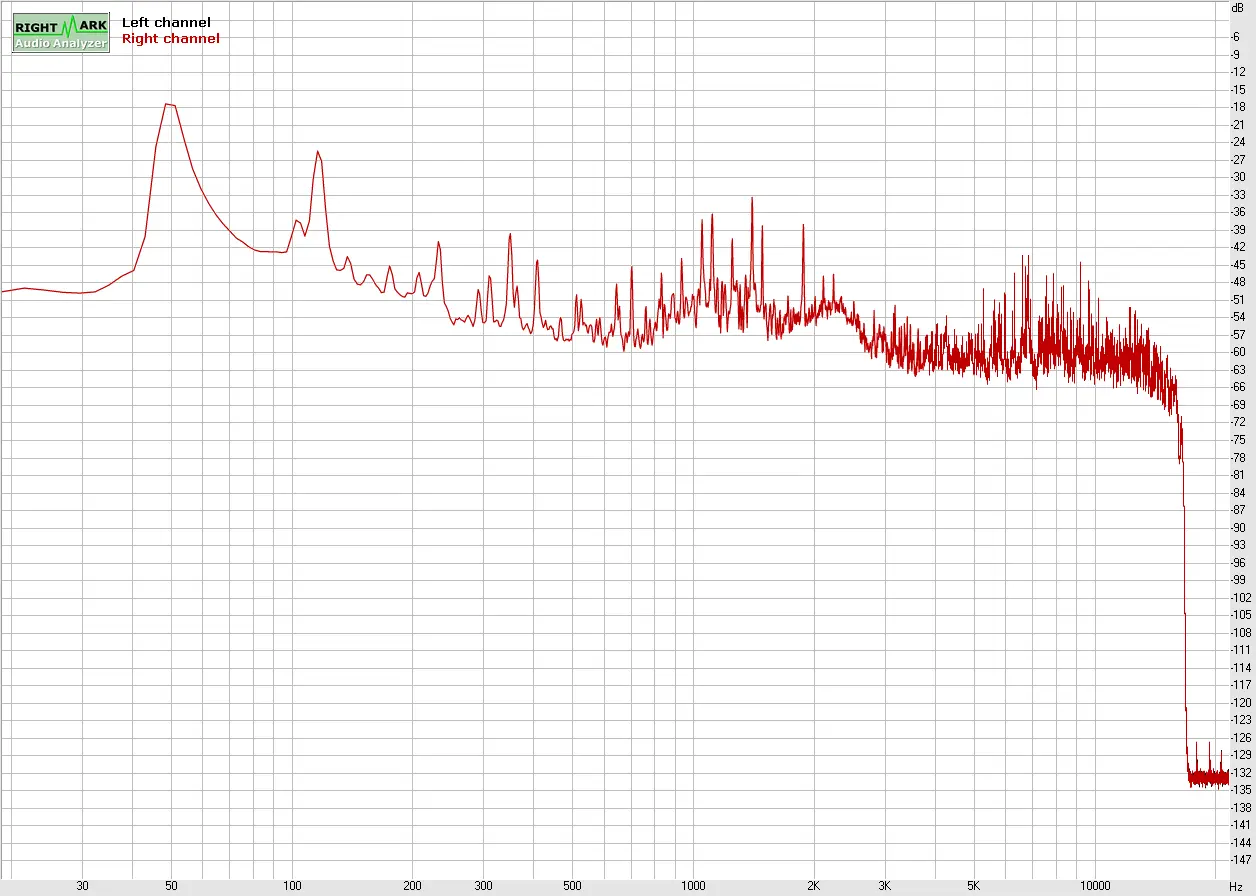Click the "500" frequency axis label
This screenshot has width=1256, height=896.
point(572,886)
